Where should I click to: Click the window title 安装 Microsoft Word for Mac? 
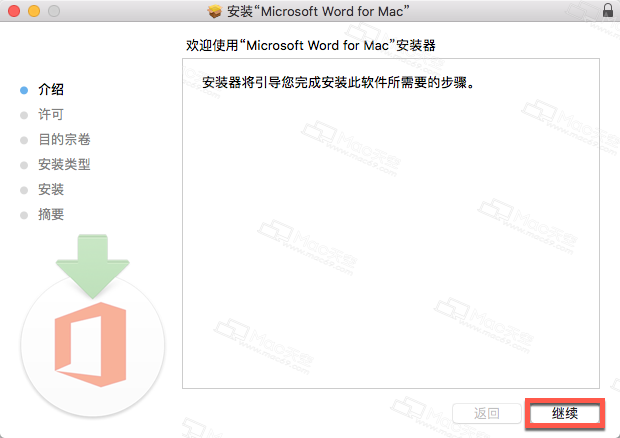click(318, 11)
